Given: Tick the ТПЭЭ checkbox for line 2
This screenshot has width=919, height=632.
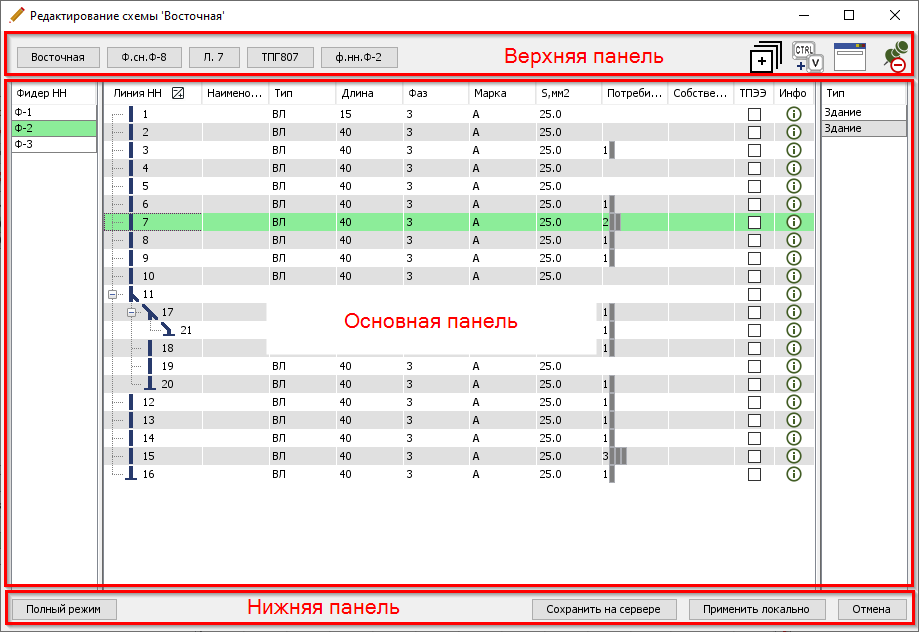Looking at the screenshot, I should point(754,132).
